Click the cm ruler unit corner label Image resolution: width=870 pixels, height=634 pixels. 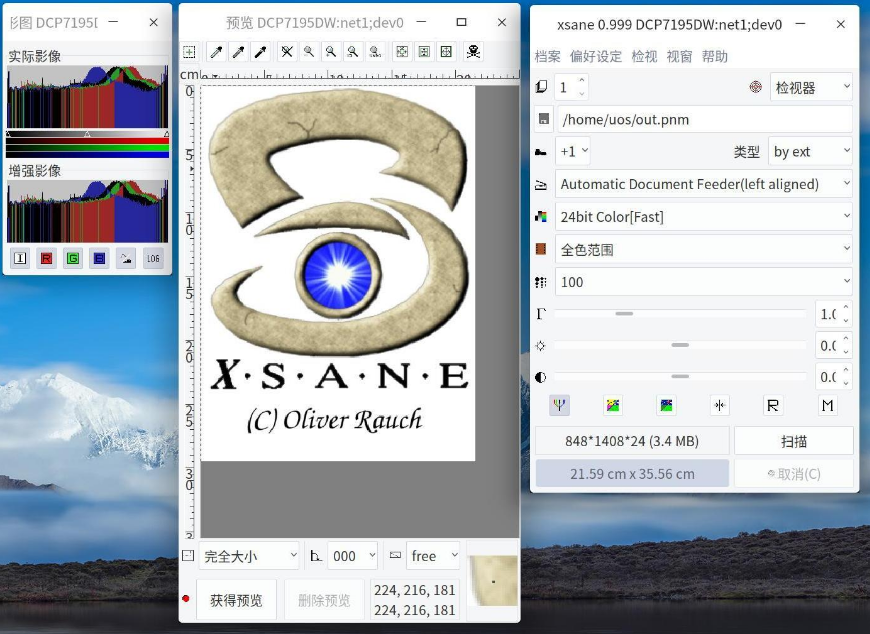(189, 74)
